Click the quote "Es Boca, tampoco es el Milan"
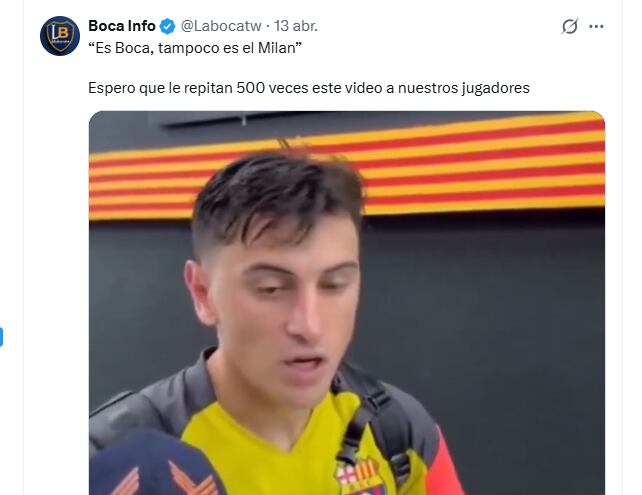This screenshot has width=642, height=495. click(x=195, y=48)
